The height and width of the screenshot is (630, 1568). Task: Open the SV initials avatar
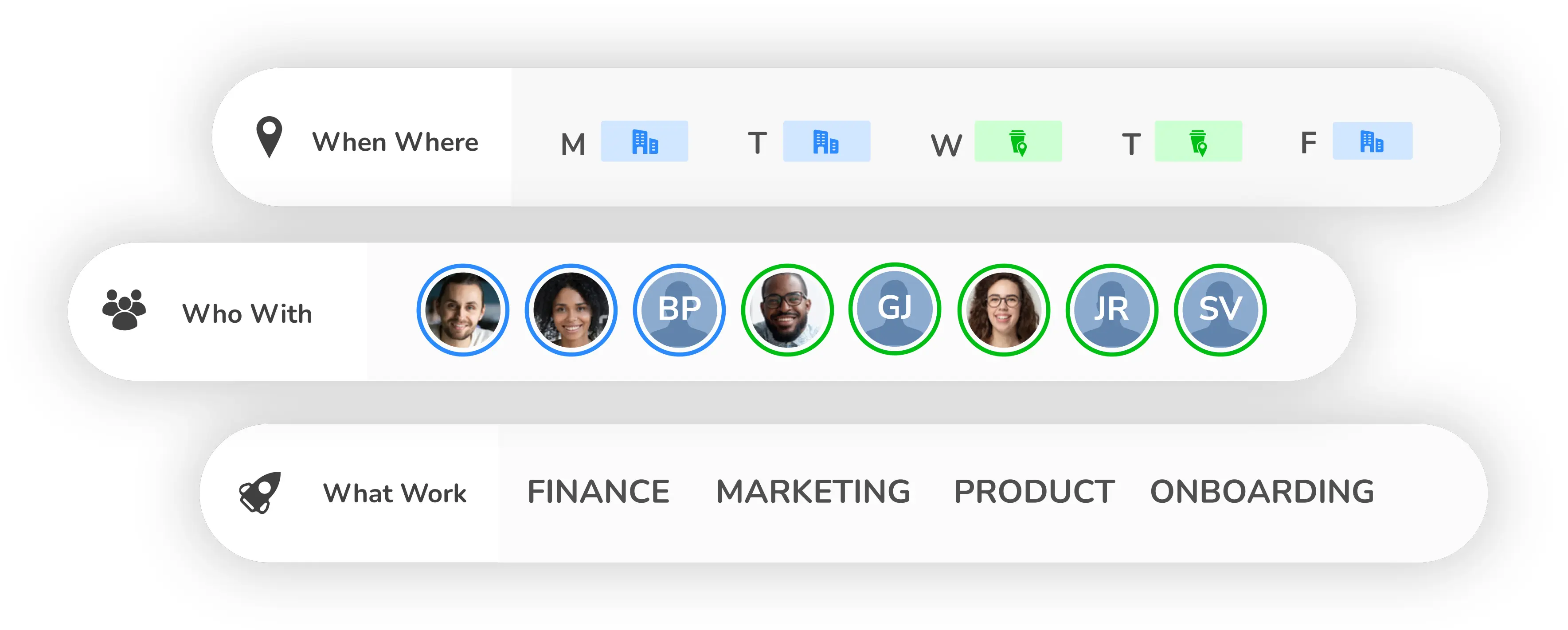click(x=1220, y=310)
